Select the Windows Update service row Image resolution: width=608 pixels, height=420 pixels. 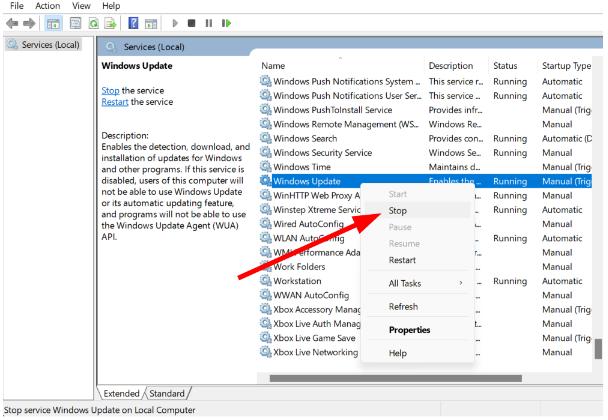pyautogui.click(x=425, y=181)
